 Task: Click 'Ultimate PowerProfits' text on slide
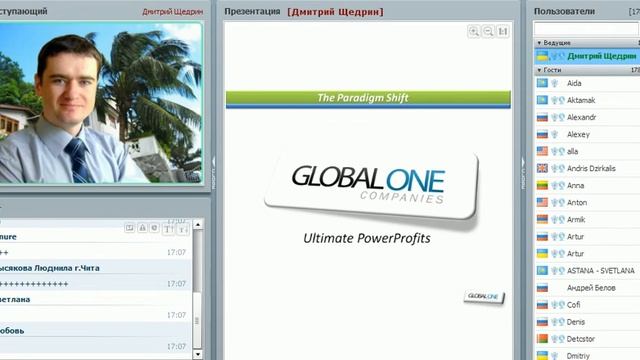pos(367,238)
